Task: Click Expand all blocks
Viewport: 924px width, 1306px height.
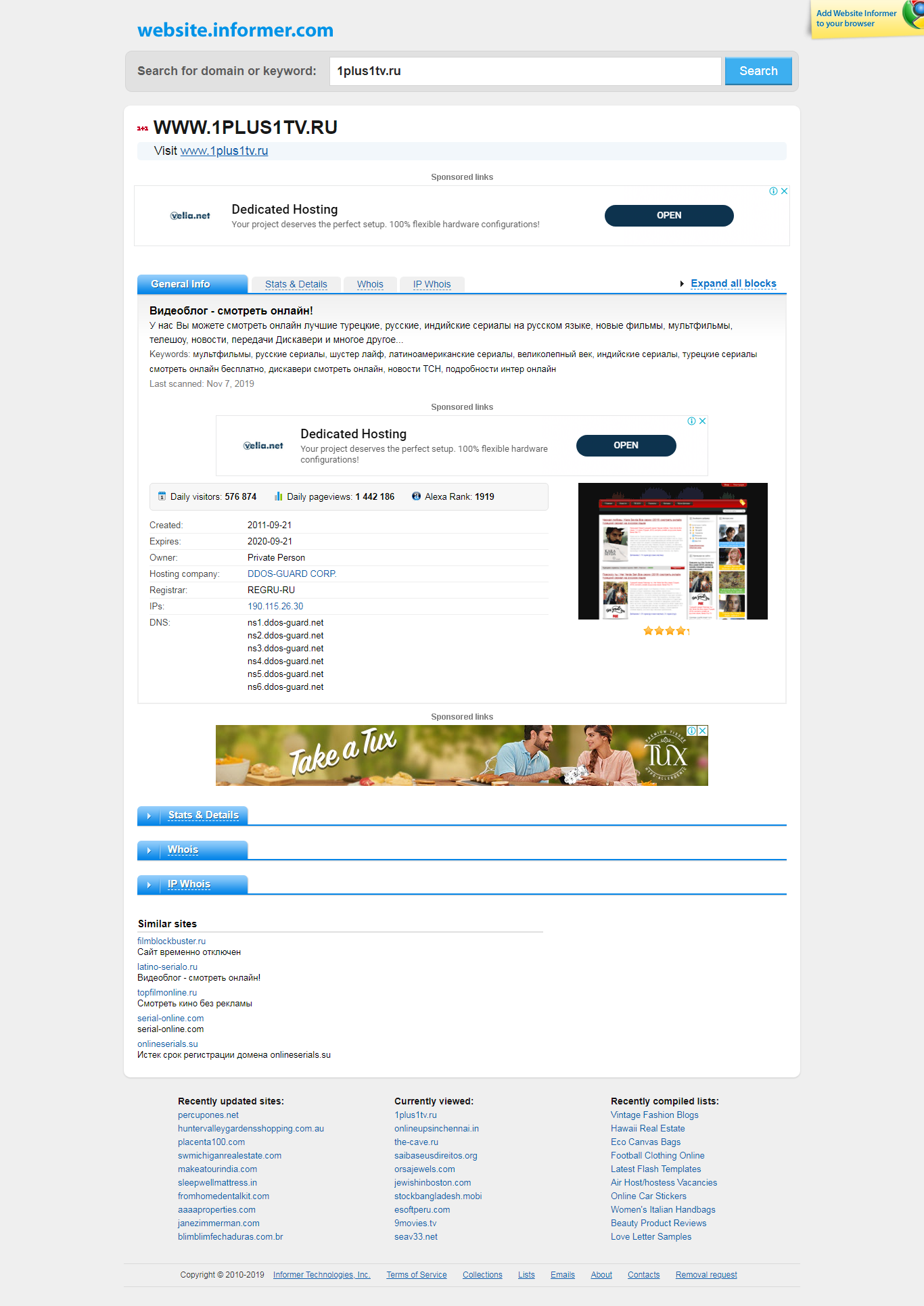Action: 733,283
